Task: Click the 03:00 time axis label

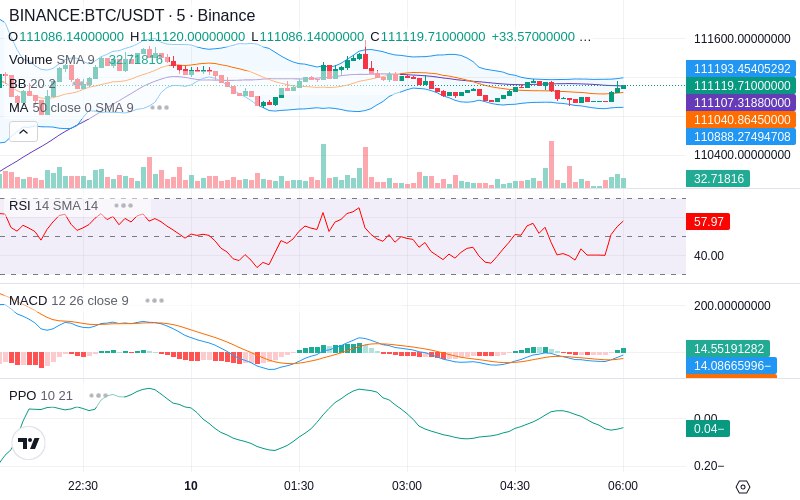Action: tap(407, 486)
